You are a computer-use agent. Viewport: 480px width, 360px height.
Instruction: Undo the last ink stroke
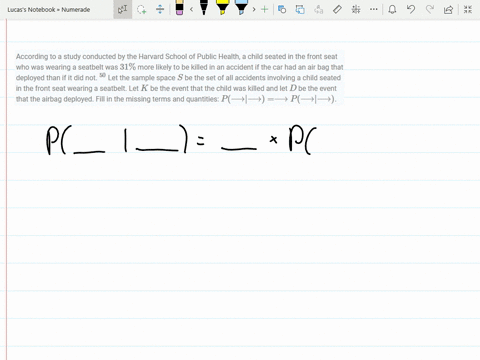click(411, 9)
